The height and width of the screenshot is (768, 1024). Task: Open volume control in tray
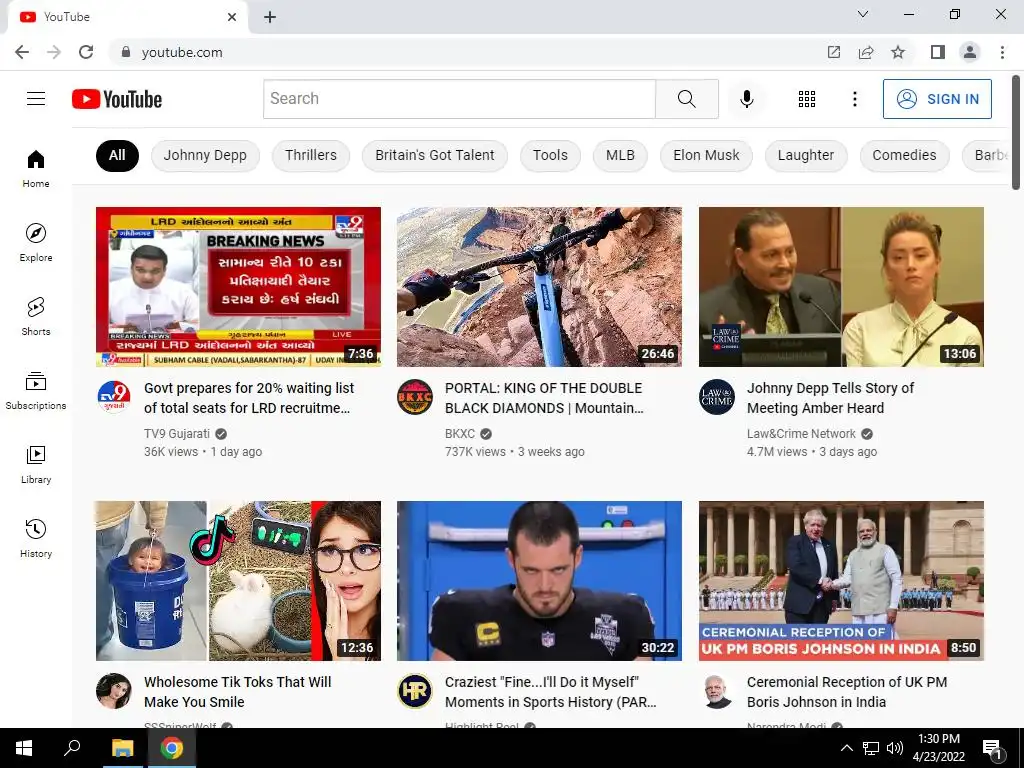[895, 748]
